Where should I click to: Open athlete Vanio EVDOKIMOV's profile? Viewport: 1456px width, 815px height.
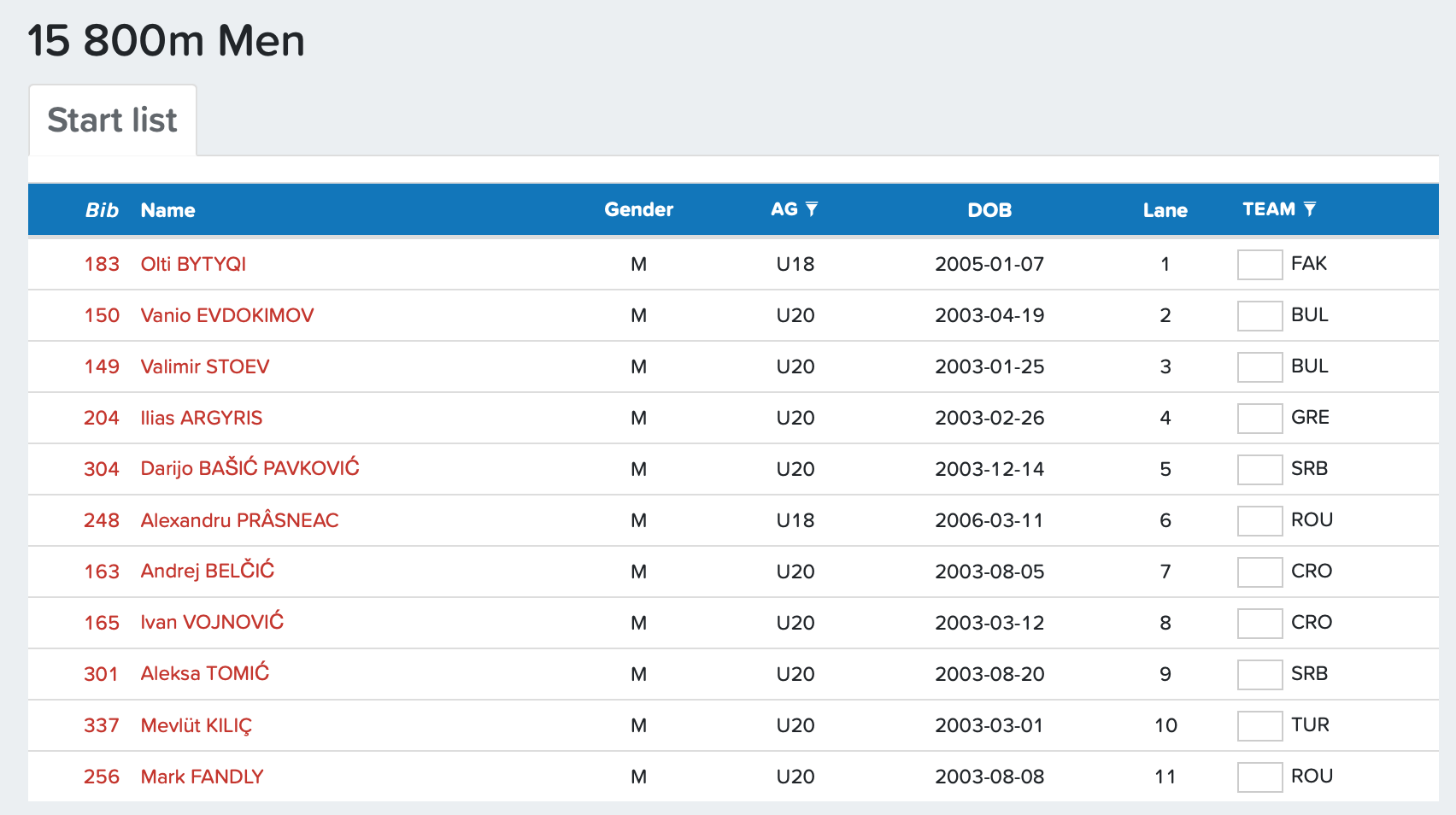click(226, 315)
